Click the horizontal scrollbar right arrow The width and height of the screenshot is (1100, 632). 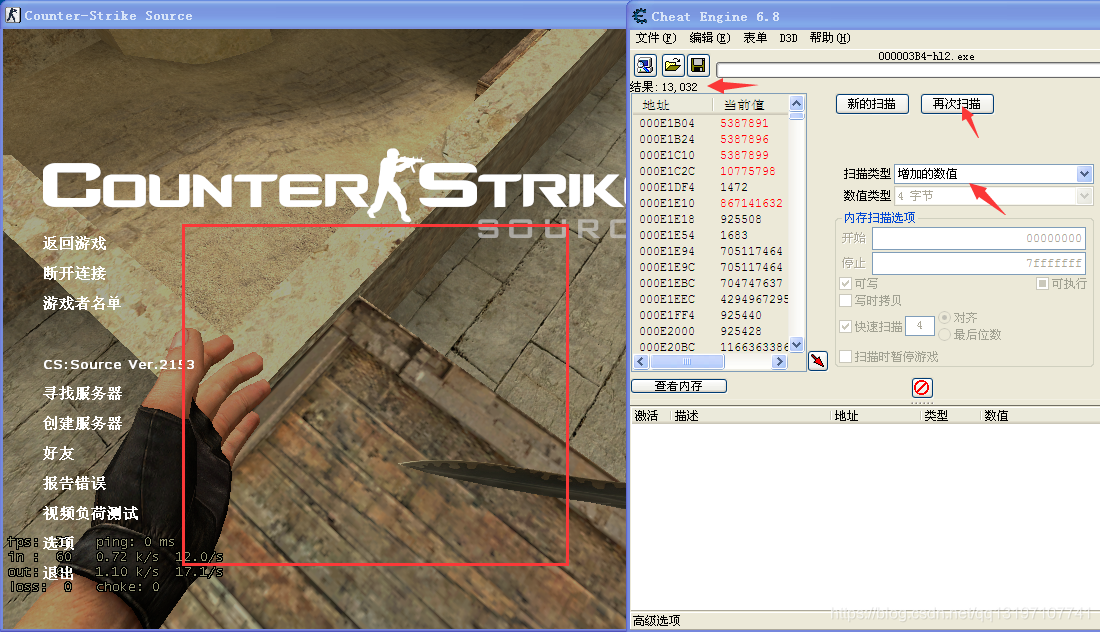[779, 362]
